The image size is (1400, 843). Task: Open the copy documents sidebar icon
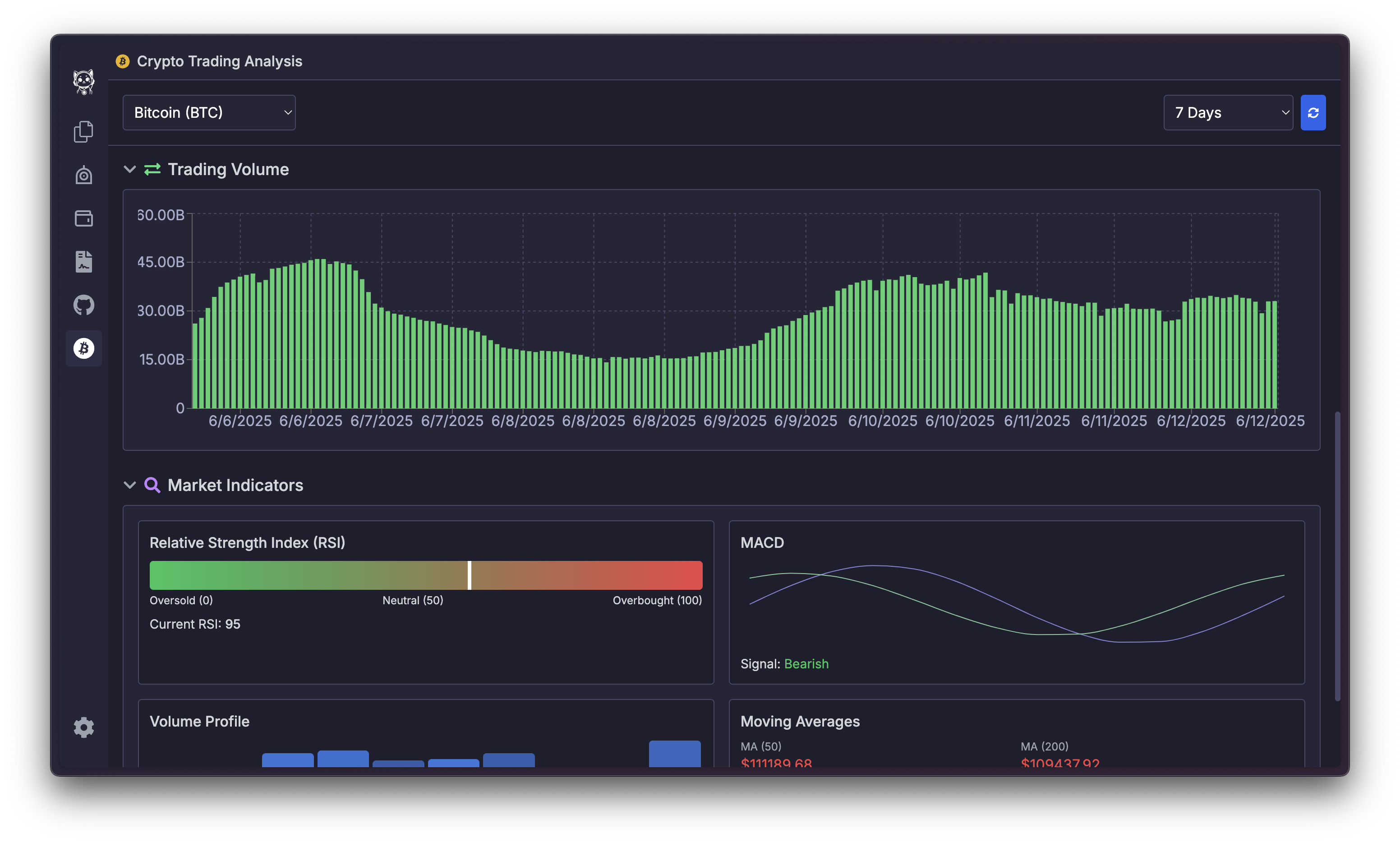click(83, 131)
